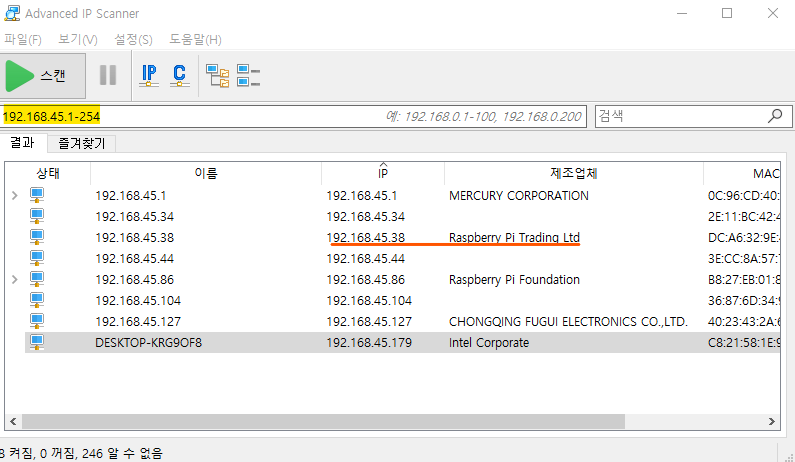
Task: Start the scan with the green play button
Action: [43, 76]
